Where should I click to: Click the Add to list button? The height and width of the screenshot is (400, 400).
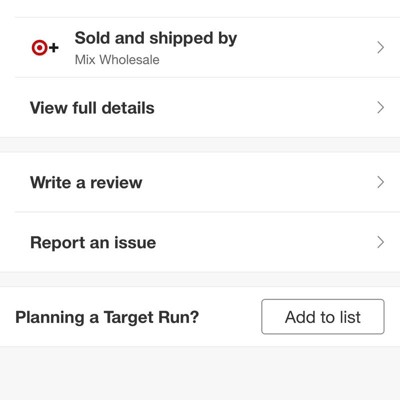tap(323, 317)
